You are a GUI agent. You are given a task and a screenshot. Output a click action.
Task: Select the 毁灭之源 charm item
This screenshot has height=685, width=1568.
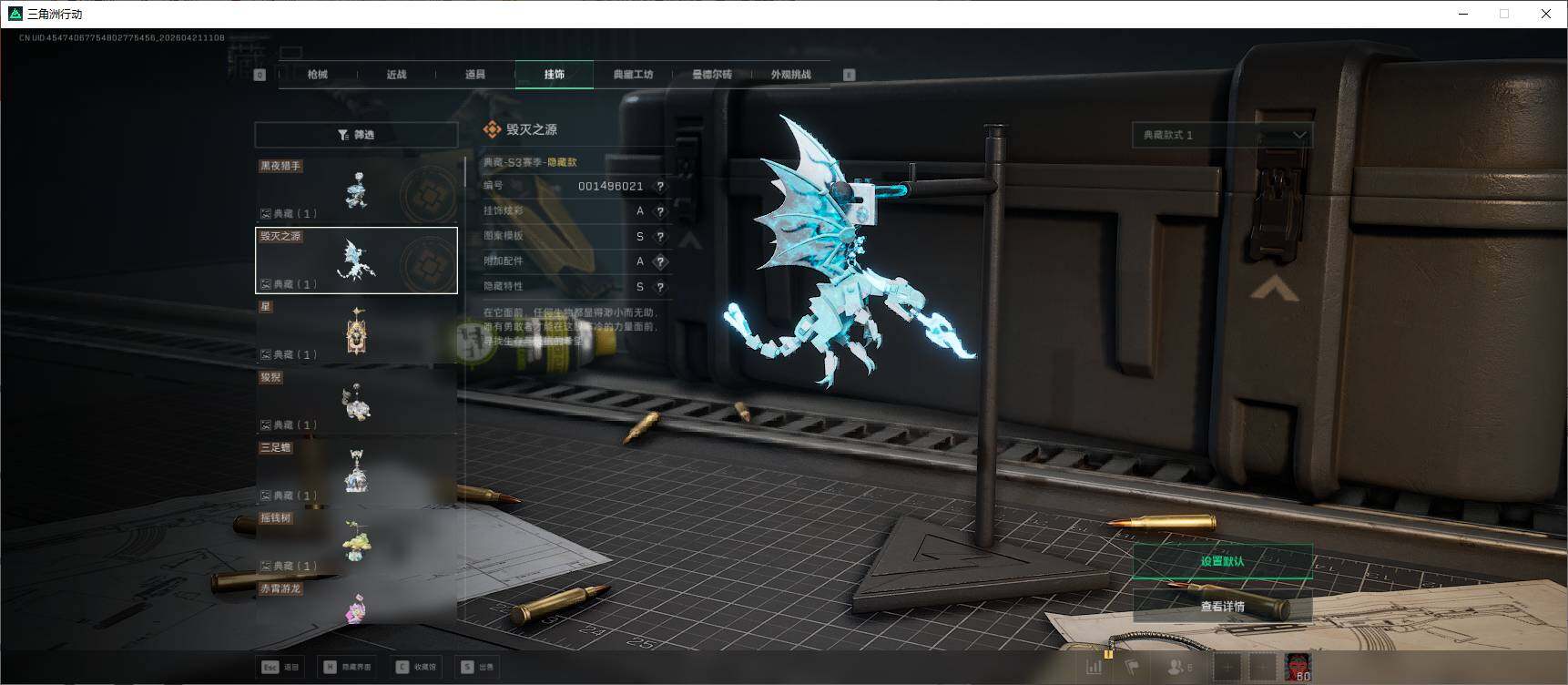(x=356, y=261)
